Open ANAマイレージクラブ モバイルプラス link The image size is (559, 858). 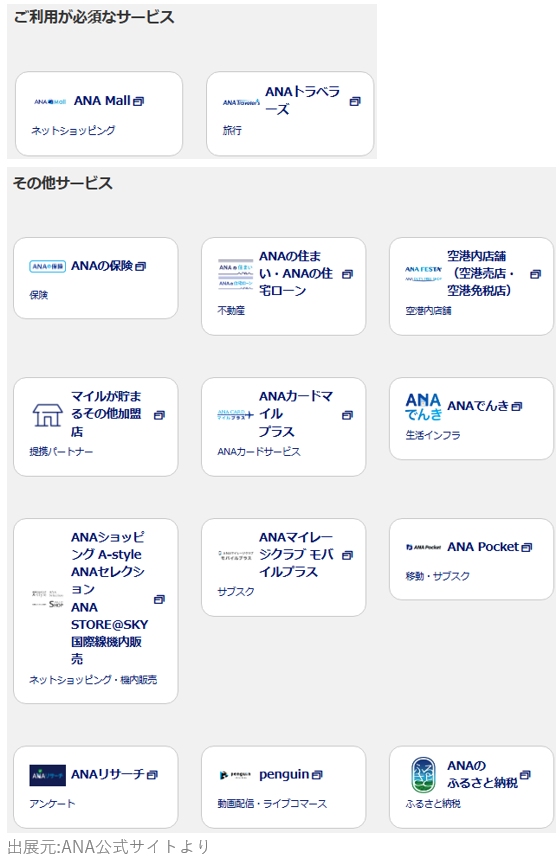click(296, 554)
